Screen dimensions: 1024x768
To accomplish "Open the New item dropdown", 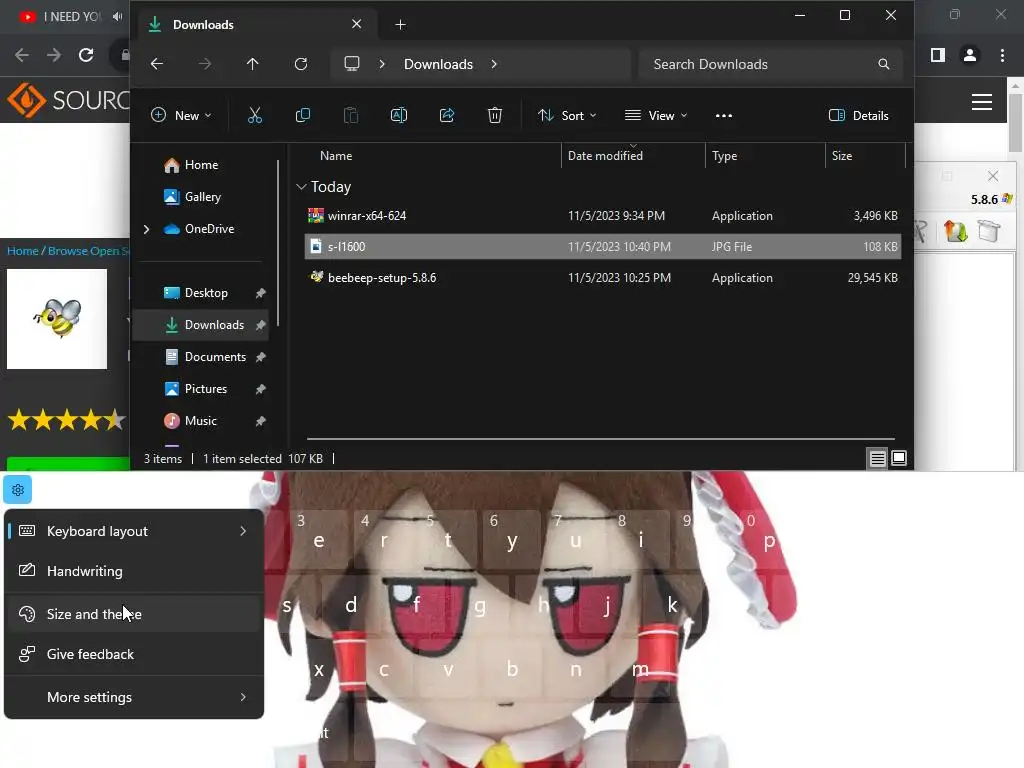I will [x=181, y=116].
